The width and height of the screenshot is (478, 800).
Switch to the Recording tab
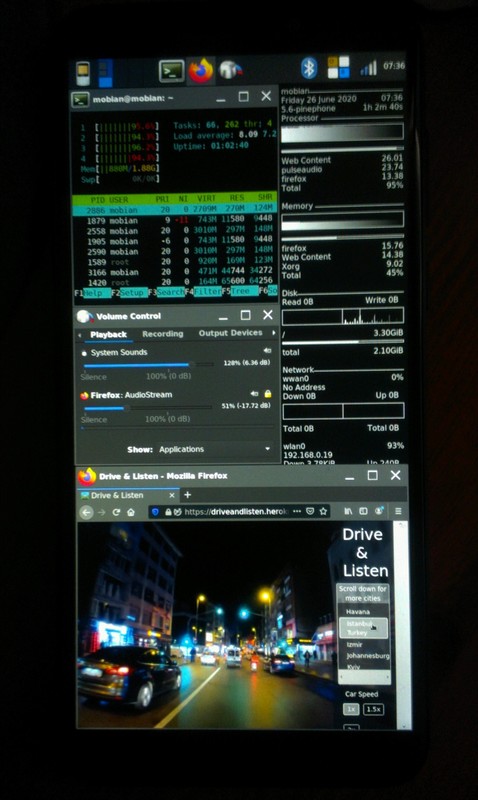coord(163,334)
